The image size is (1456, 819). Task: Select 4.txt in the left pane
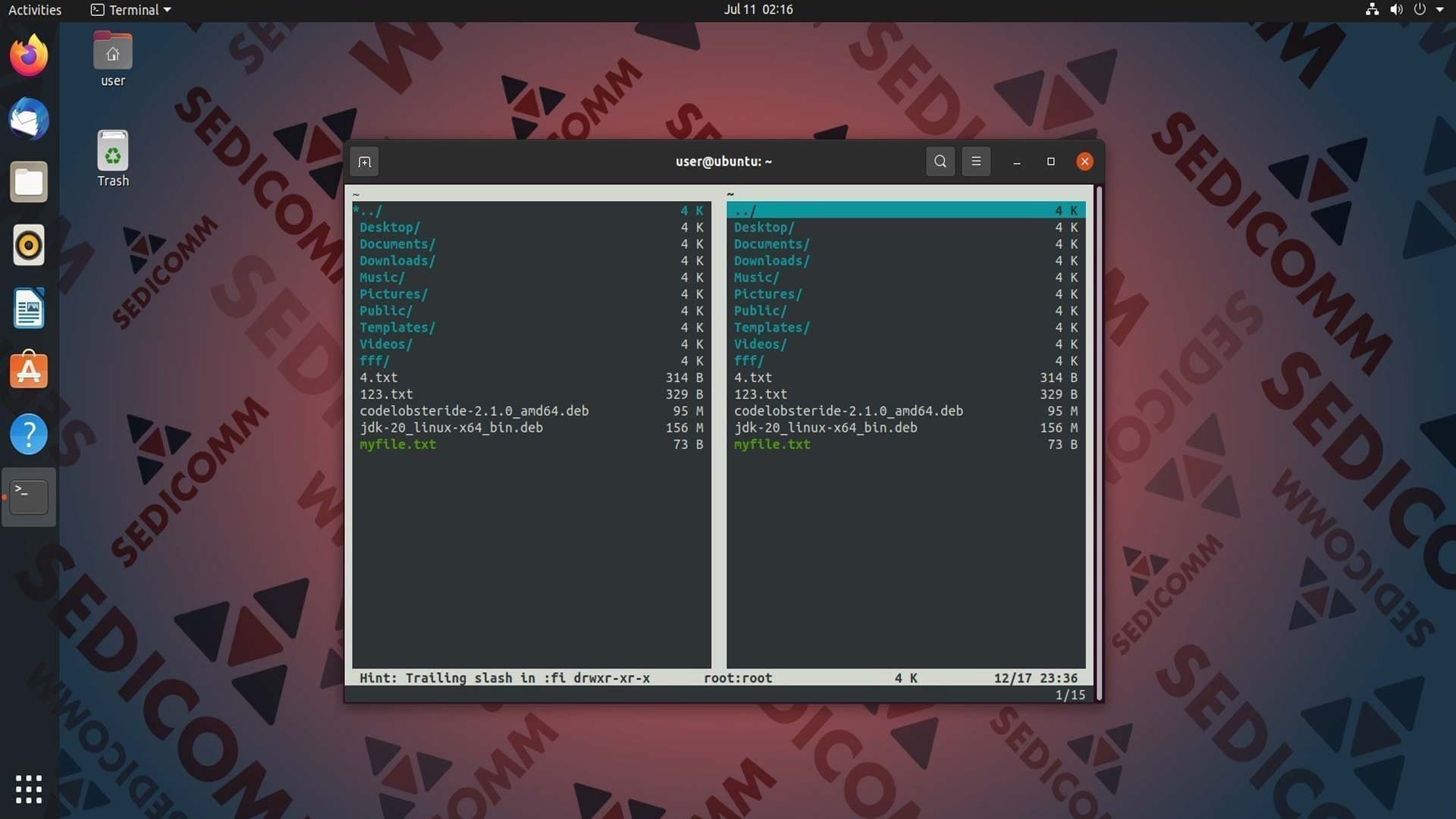click(x=532, y=378)
